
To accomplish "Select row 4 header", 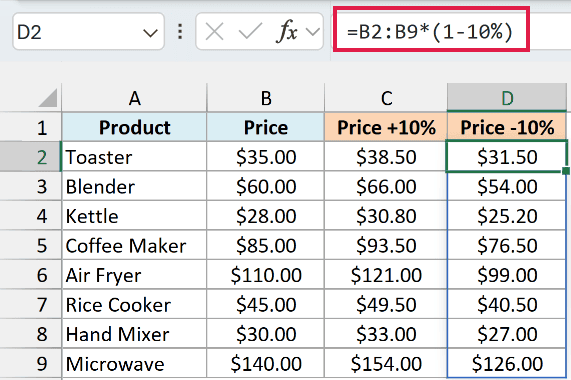I will click(31, 216).
